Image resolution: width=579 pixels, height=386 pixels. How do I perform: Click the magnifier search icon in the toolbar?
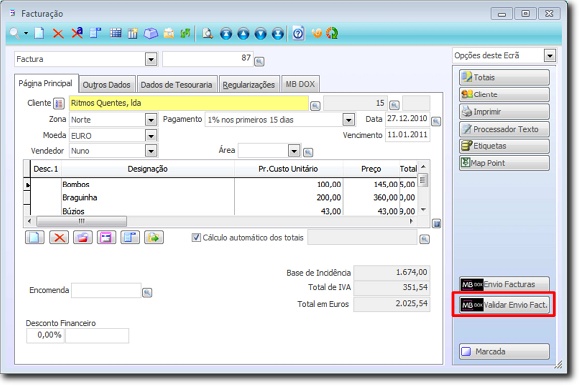[14, 34]
